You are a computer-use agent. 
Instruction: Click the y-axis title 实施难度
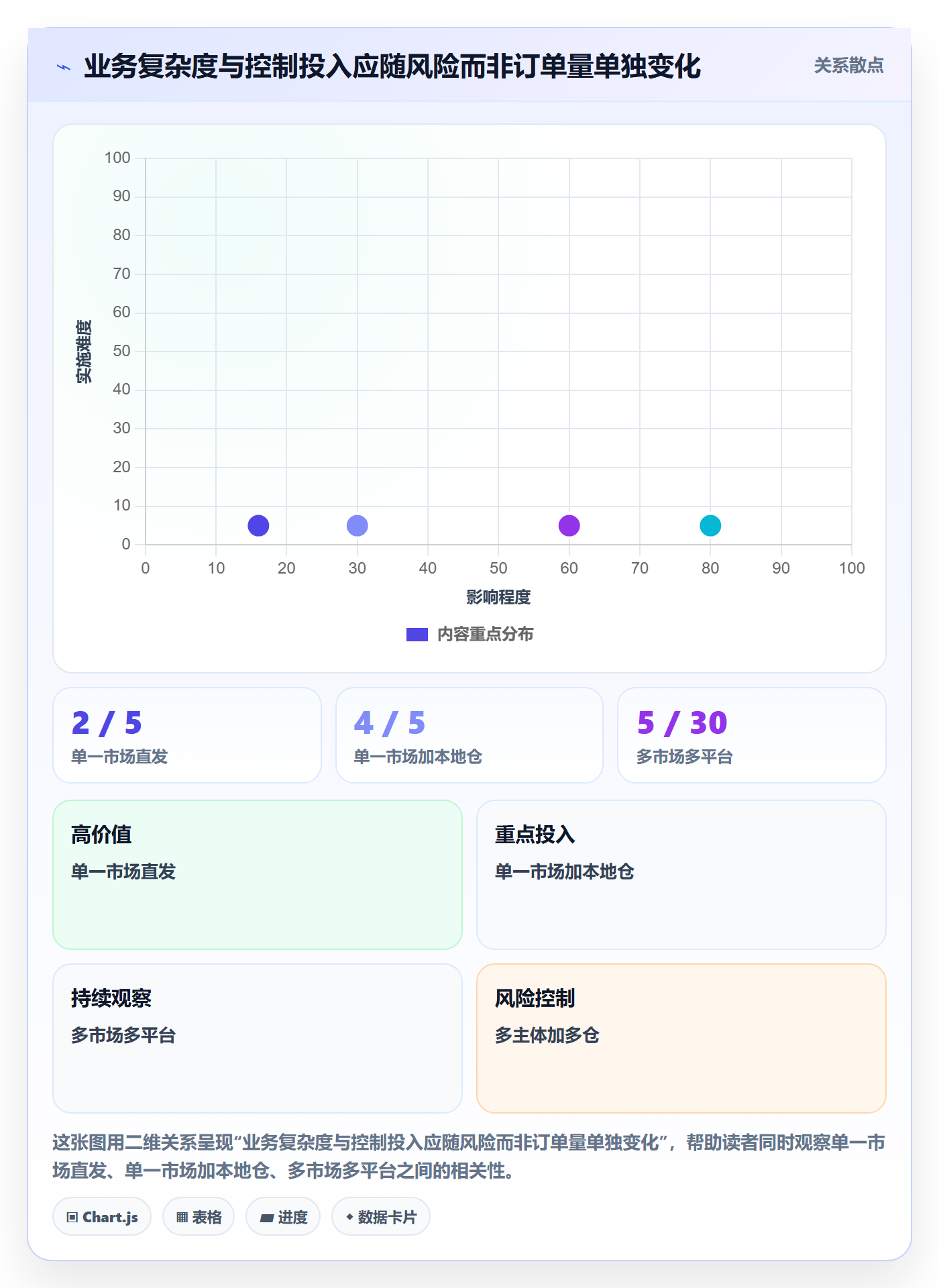(84, 352)
